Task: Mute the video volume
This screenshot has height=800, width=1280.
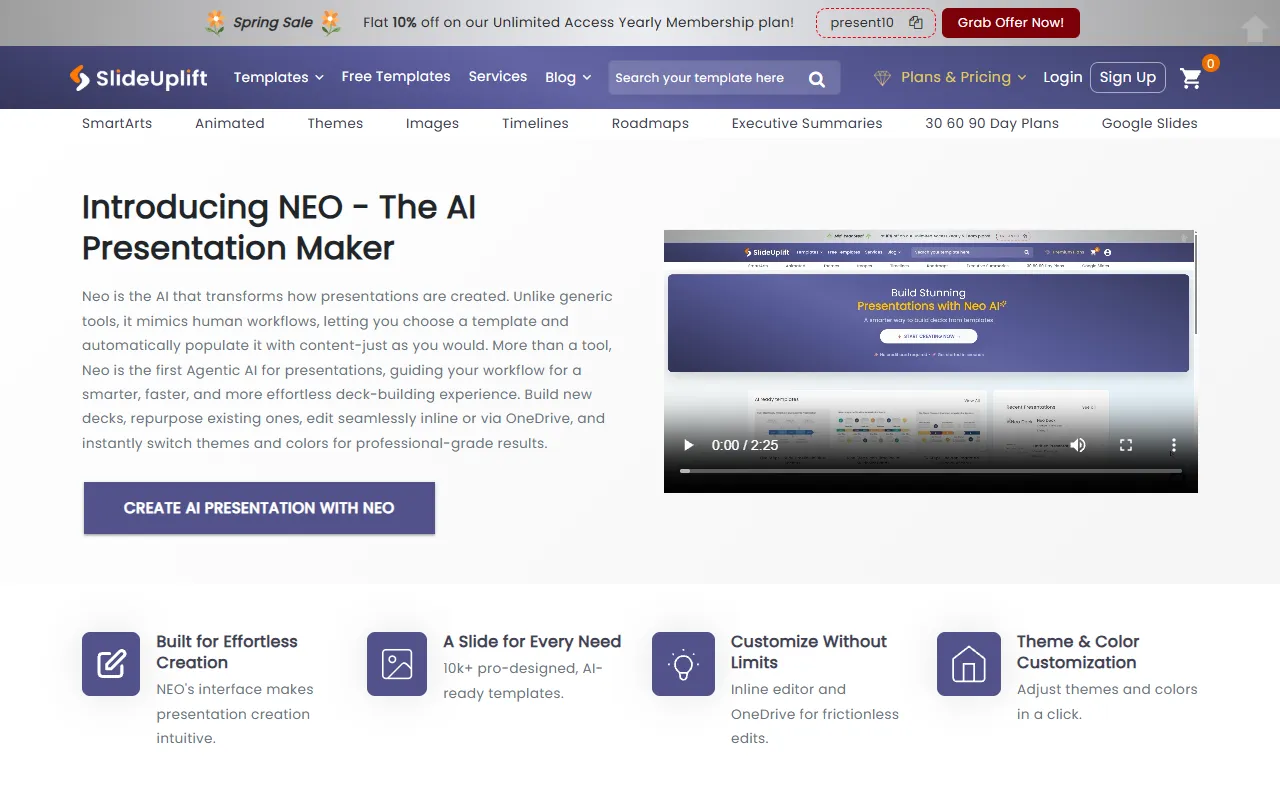Action: coord(1078,445)
